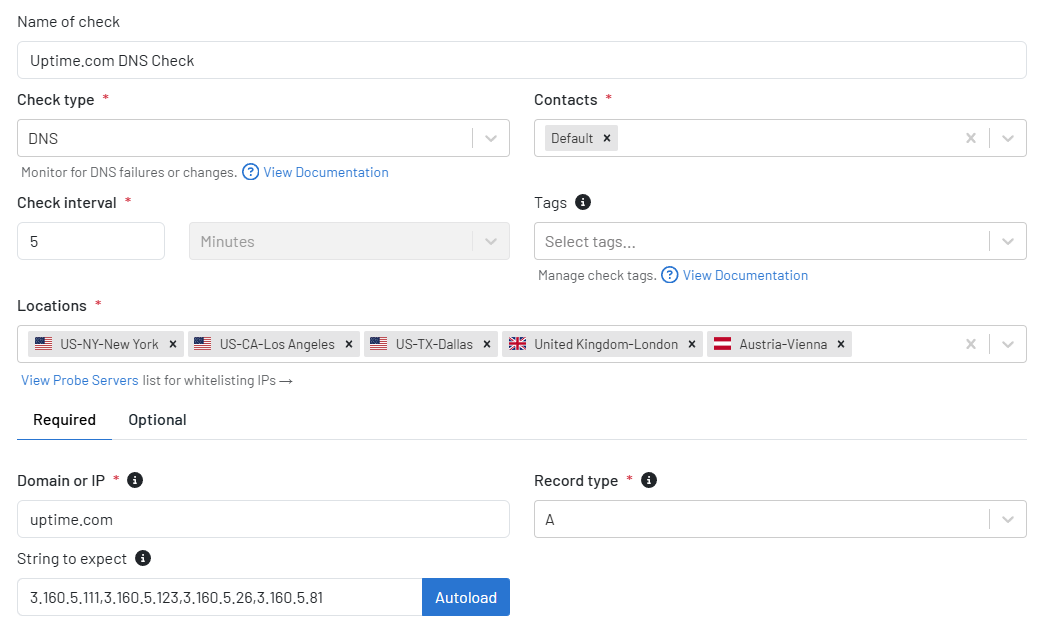Click the US flag on Los Angeles tag
The width and height of the screenshot is (1053, 633).
click(203, 344)
